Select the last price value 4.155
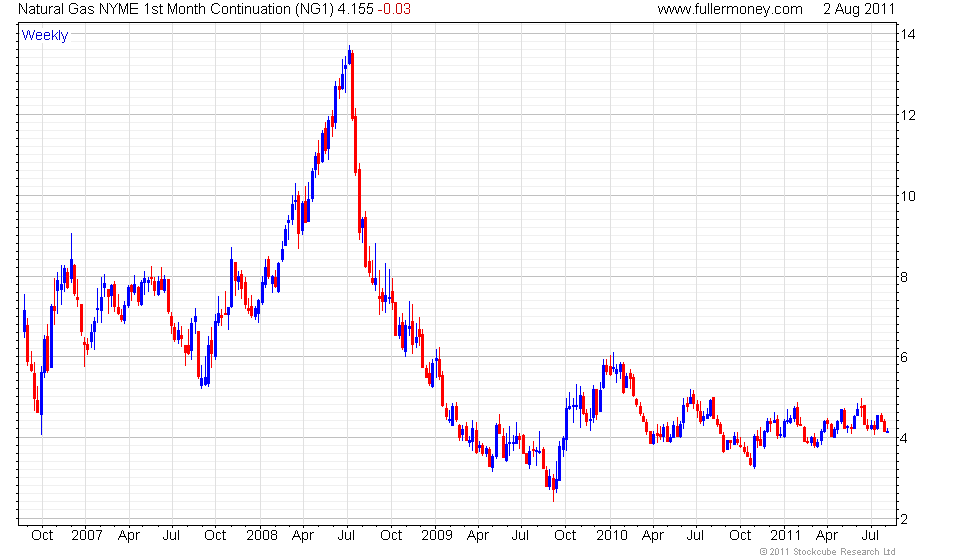980x560 pixels. coord(356,9)
